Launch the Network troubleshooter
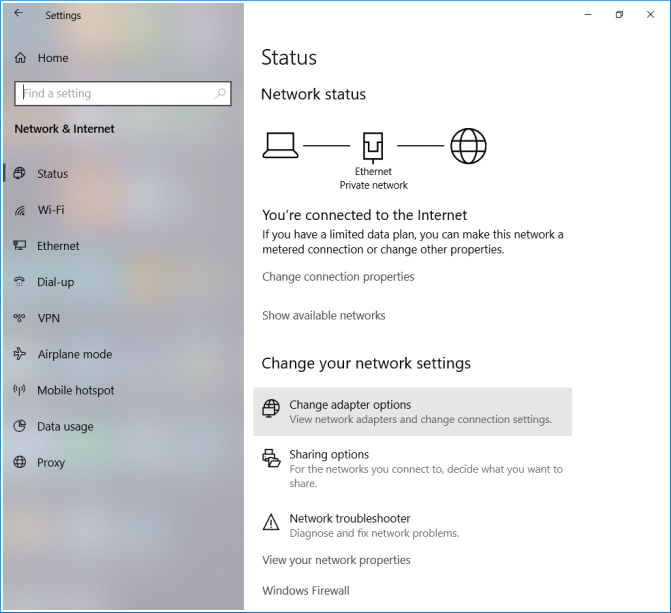671x613 pixels. click(x=350, y=518)
